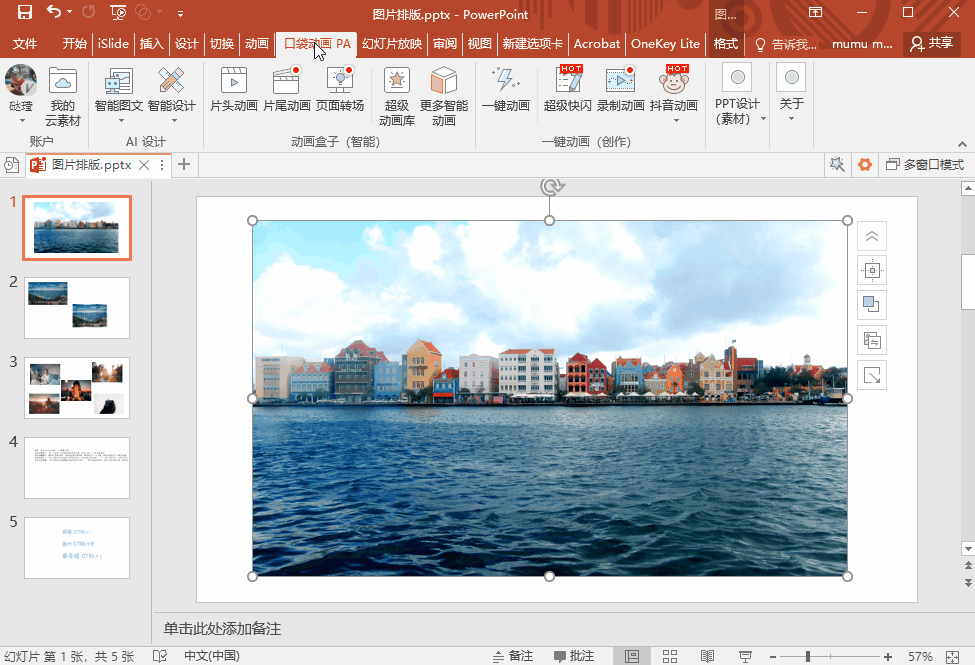The width and height of the screenshot is (975, 665).
Task: Click the replace picture icon beside picture
Action: click(x=872, y=340)
